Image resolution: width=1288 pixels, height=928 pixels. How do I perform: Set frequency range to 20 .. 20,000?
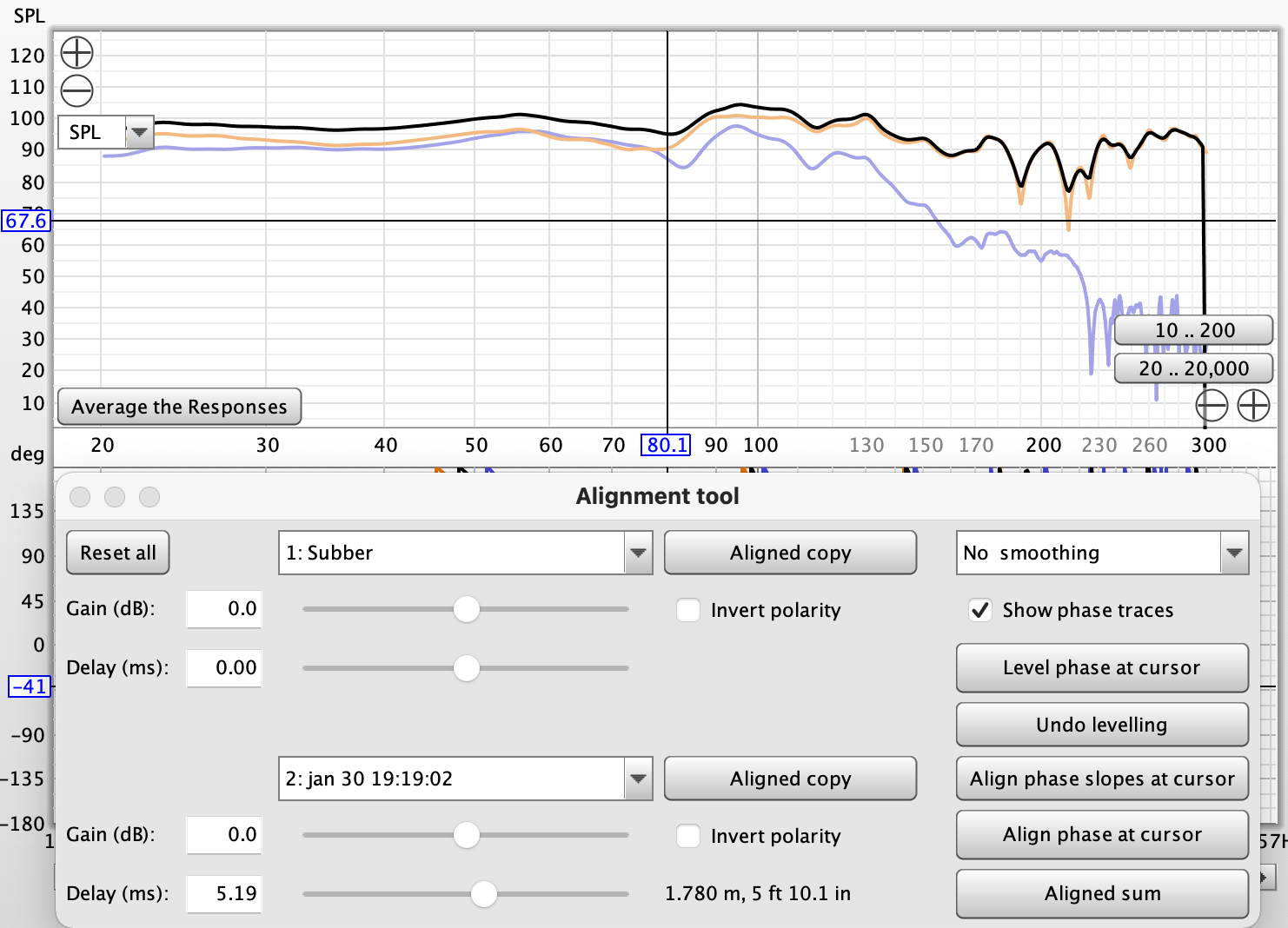[x=1194, y=368]
